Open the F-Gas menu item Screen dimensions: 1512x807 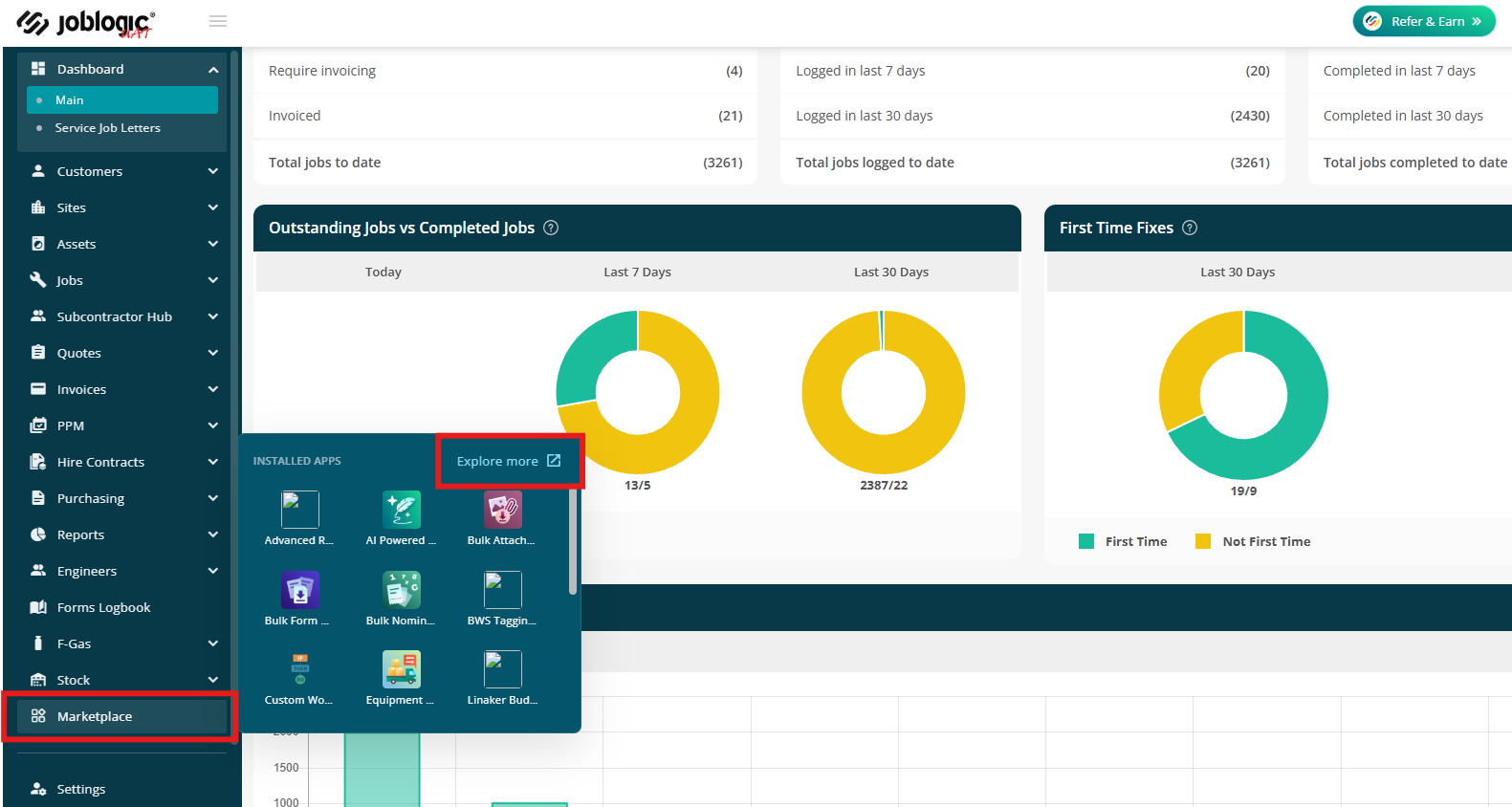(x=122, y=643)
